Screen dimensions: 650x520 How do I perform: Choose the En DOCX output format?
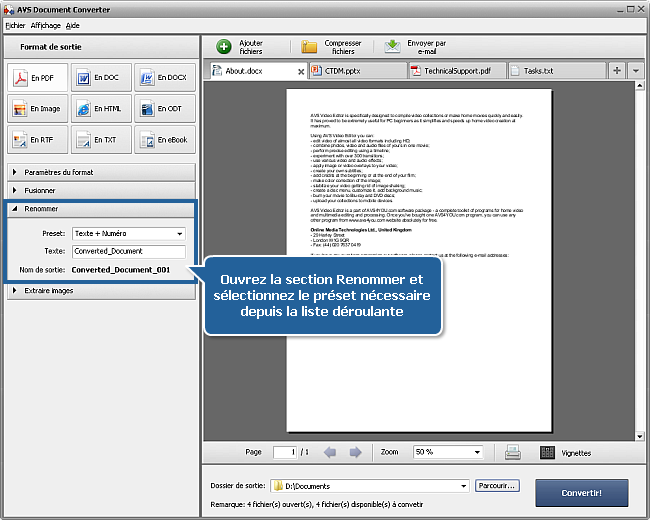(165, 78)
